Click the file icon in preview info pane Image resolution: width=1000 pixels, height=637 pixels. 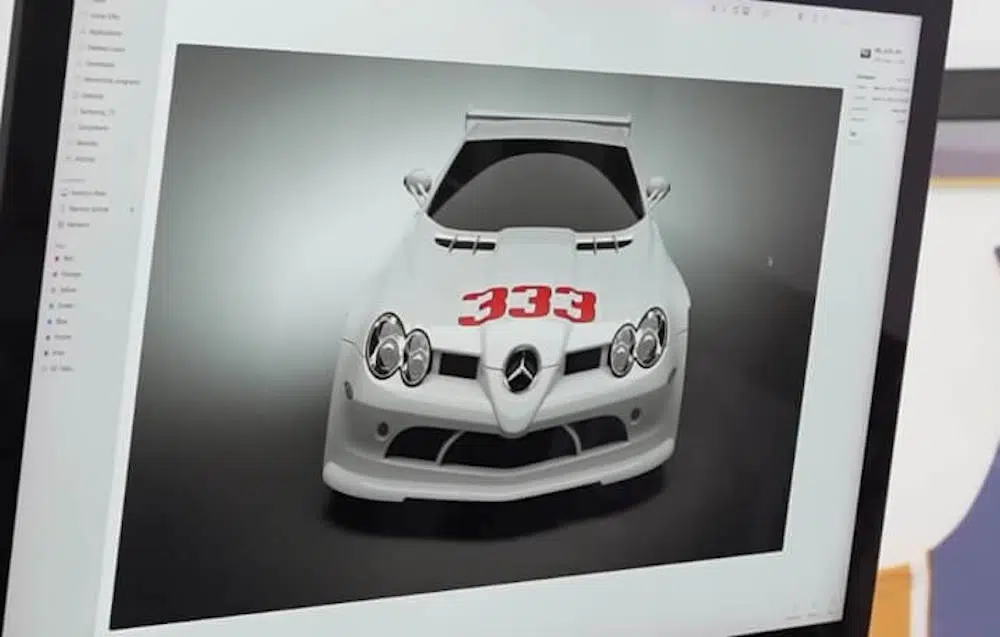865,54
